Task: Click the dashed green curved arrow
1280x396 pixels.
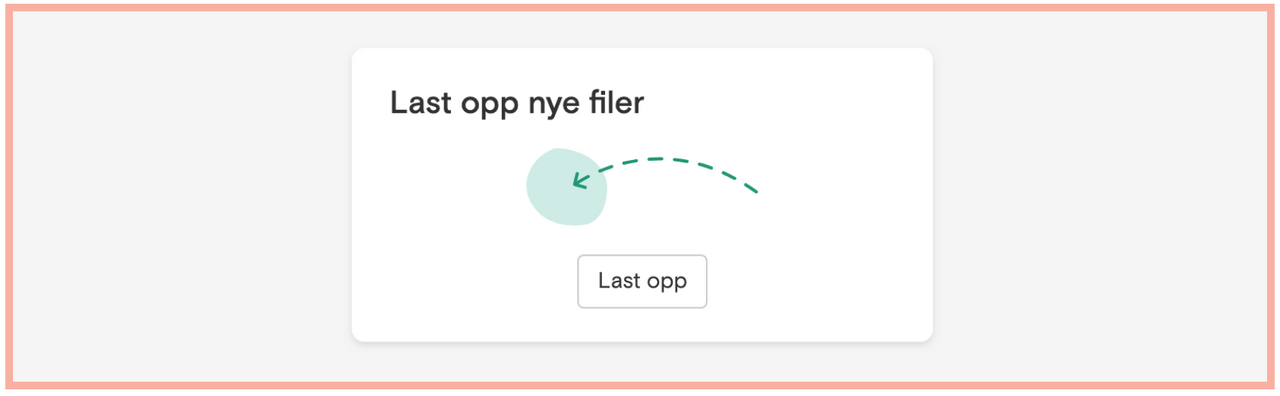Action: [x=665, y=173]
